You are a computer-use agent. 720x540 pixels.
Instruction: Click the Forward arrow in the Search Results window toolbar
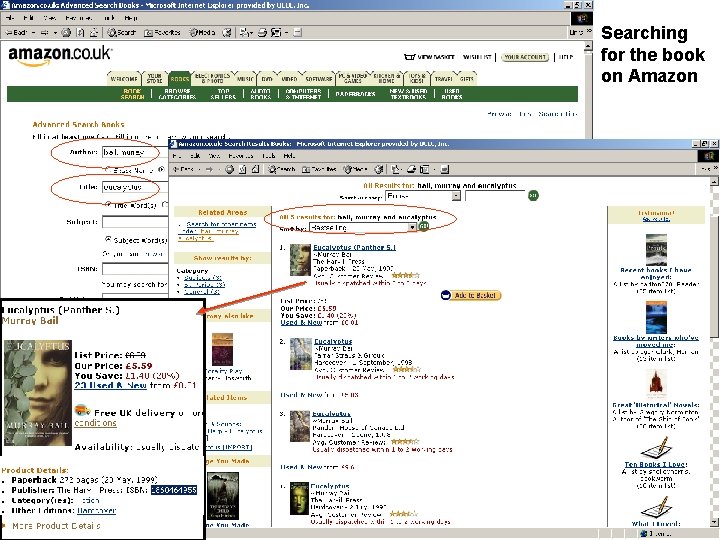point(209,169)
